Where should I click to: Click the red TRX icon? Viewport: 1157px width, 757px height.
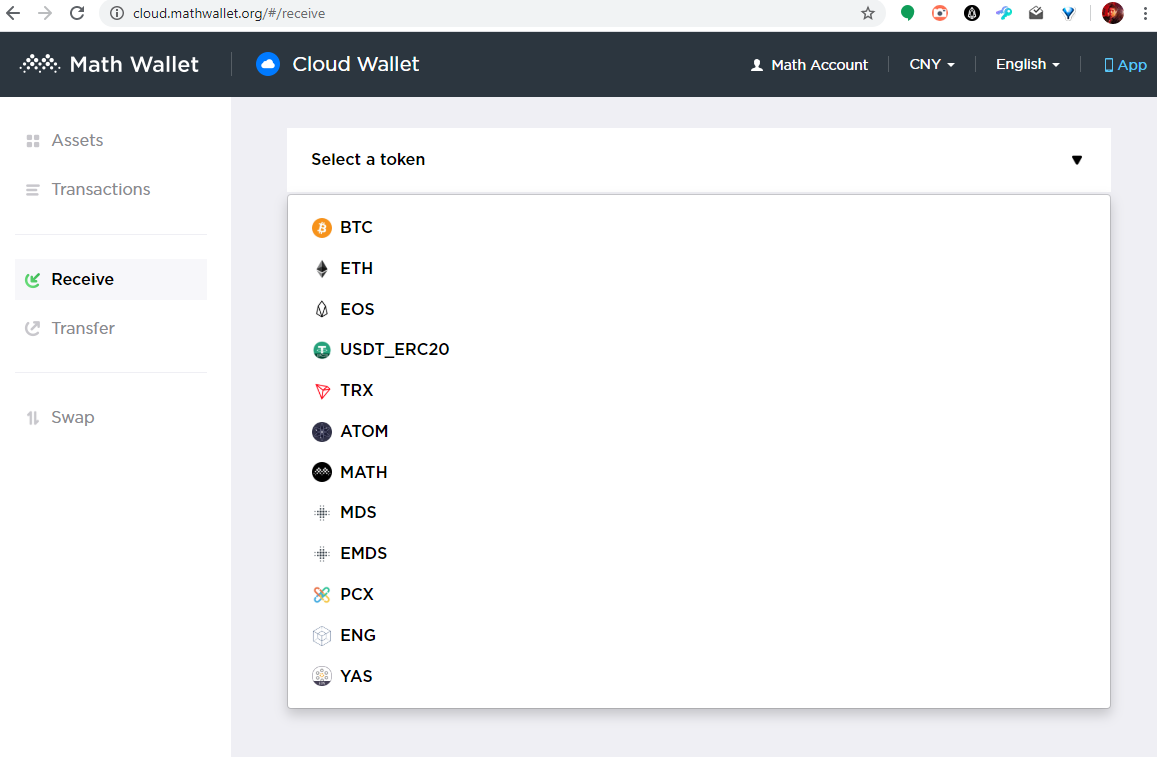click(x=322, y=391)
